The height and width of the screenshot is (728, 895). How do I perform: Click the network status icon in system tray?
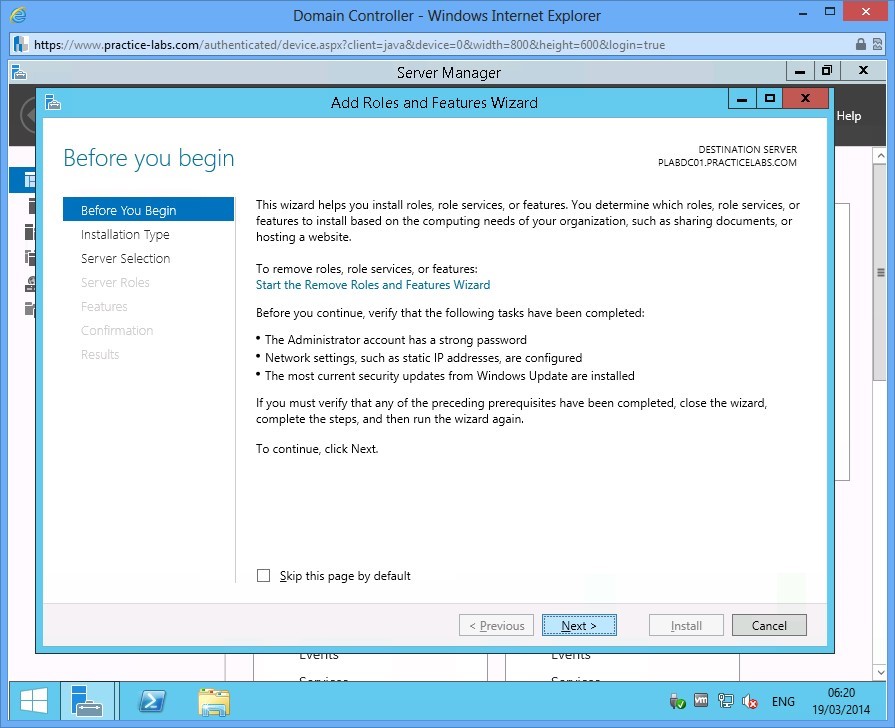click(x=725, y=701)
